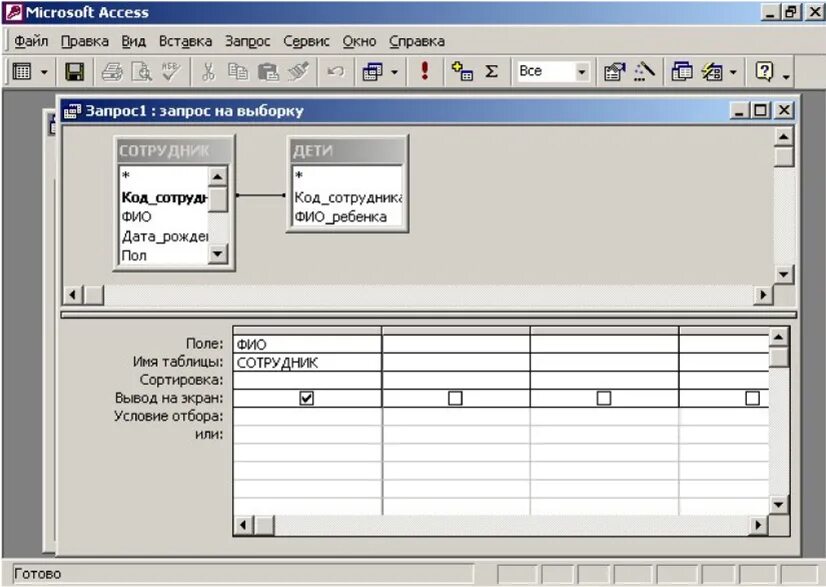
Task: Click the Имя таблицы cell containing СОТРУДНИК
Action: point(307,363)
